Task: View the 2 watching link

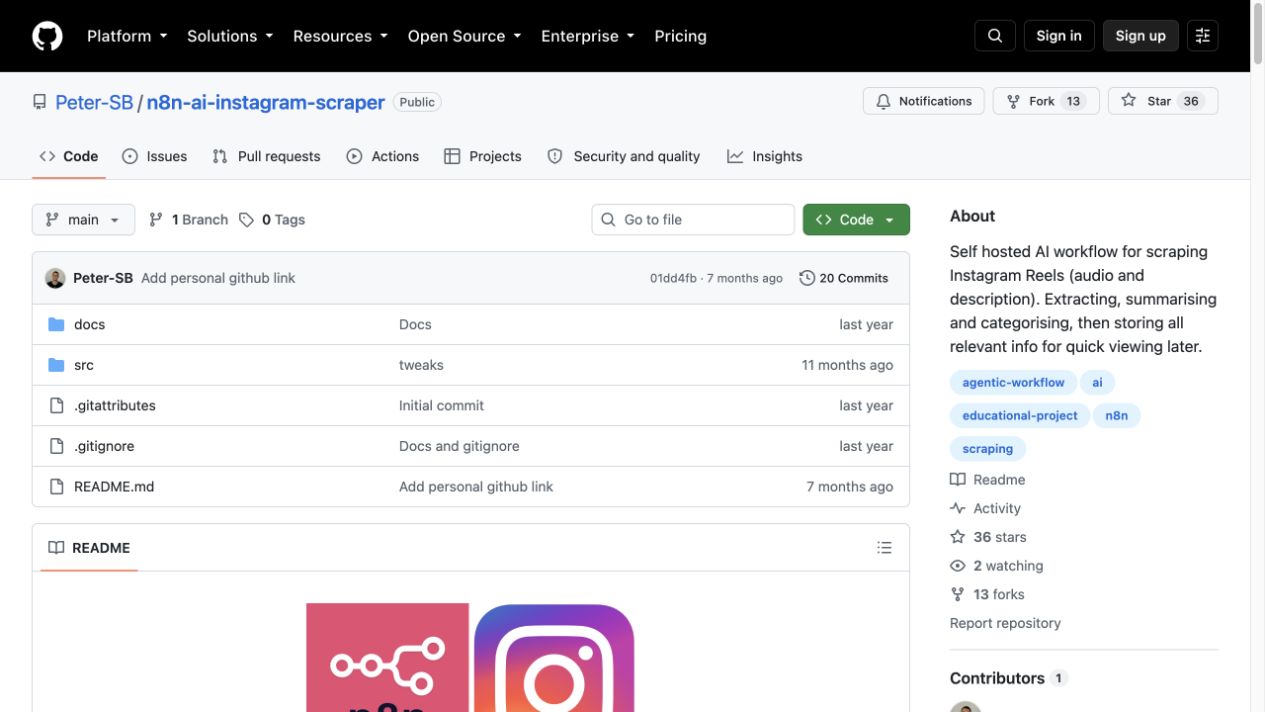Action: click(x=997, y=566)
